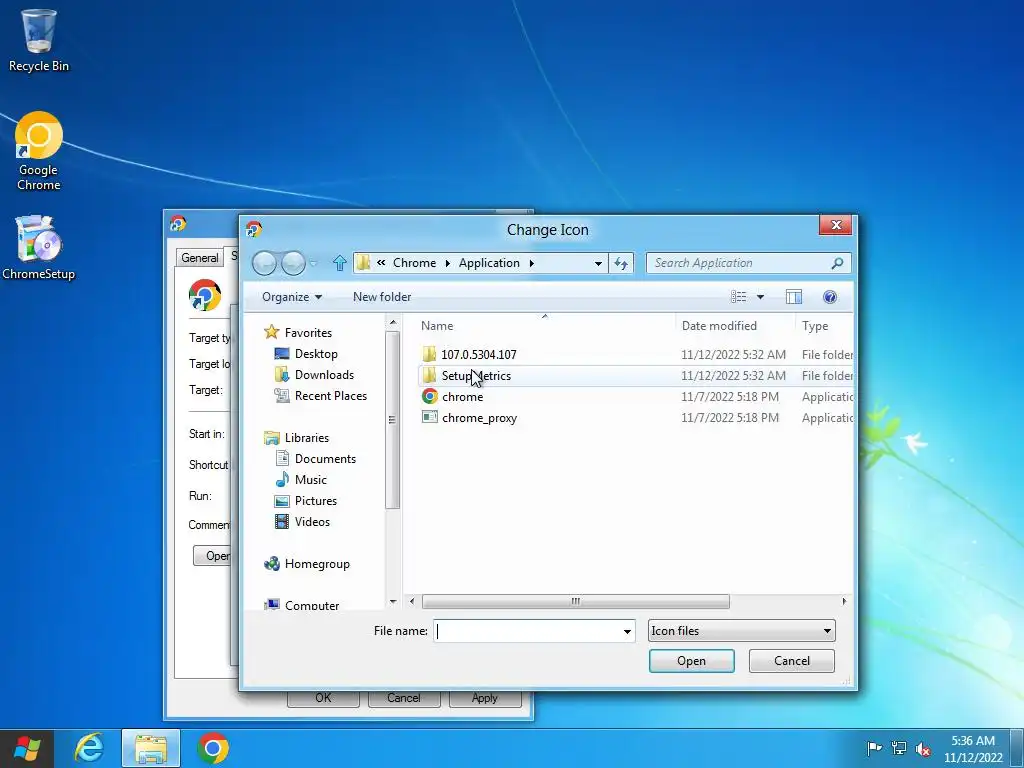Open File Explorer from taskbar
The height and width of the screenshot is (768, 1024).
coord(151,748)
